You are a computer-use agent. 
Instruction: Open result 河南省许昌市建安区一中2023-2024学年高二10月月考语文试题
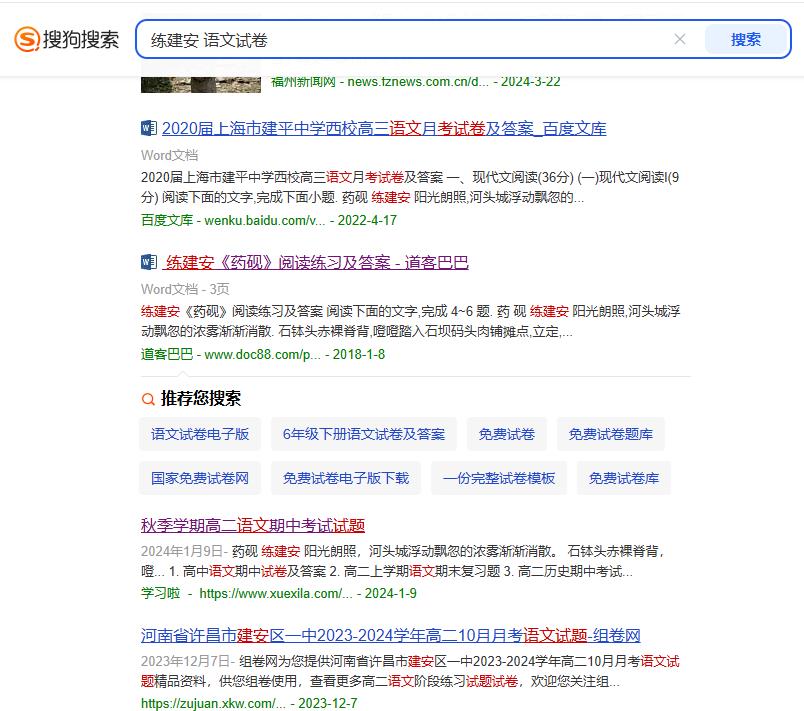coord(391,636)
